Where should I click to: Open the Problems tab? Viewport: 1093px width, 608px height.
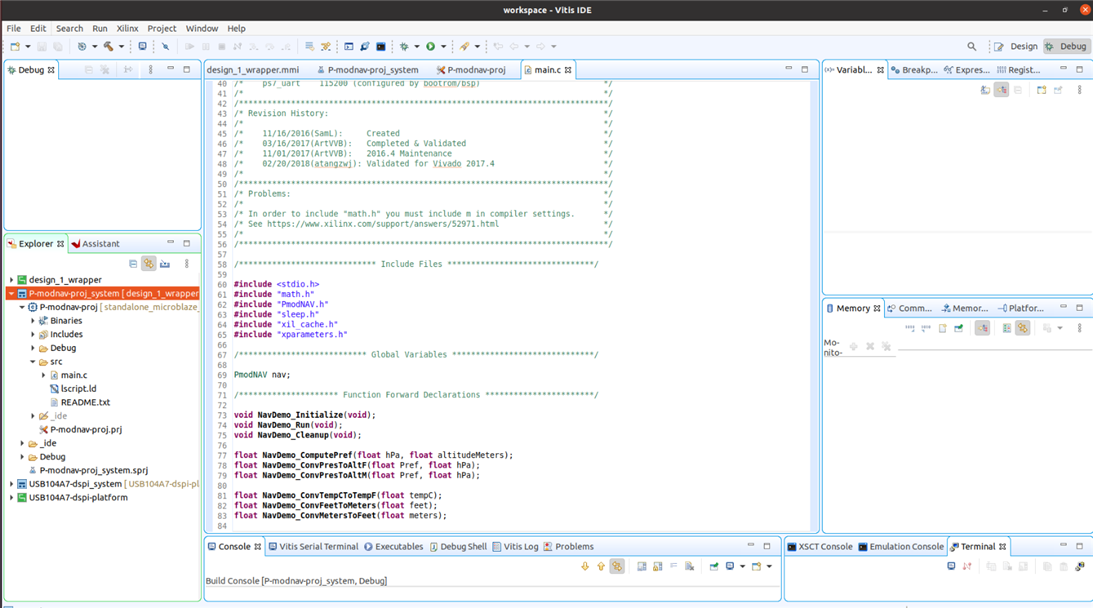(568, 547)
